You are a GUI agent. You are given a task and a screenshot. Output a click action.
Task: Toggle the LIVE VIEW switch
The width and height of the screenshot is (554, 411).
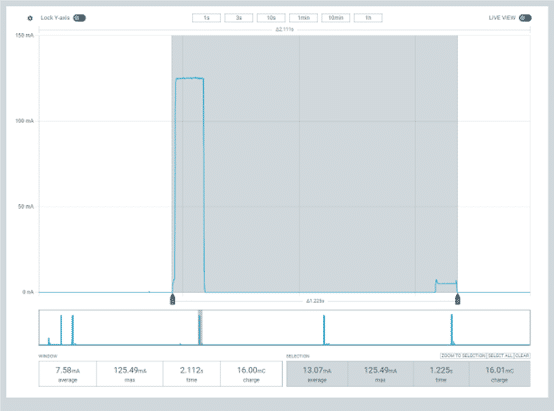[525, 18]
